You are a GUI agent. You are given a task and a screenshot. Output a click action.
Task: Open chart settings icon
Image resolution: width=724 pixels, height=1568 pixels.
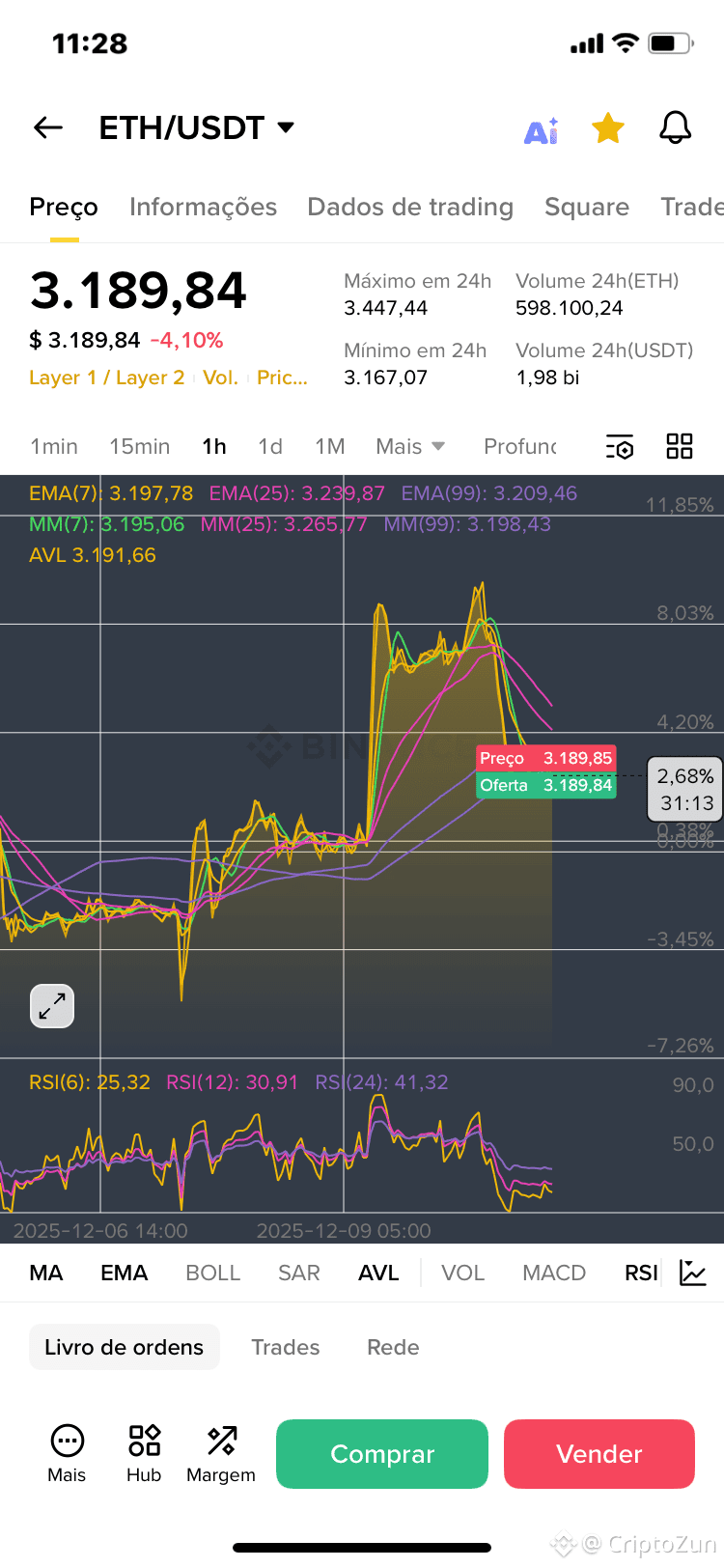pos(620,446)
